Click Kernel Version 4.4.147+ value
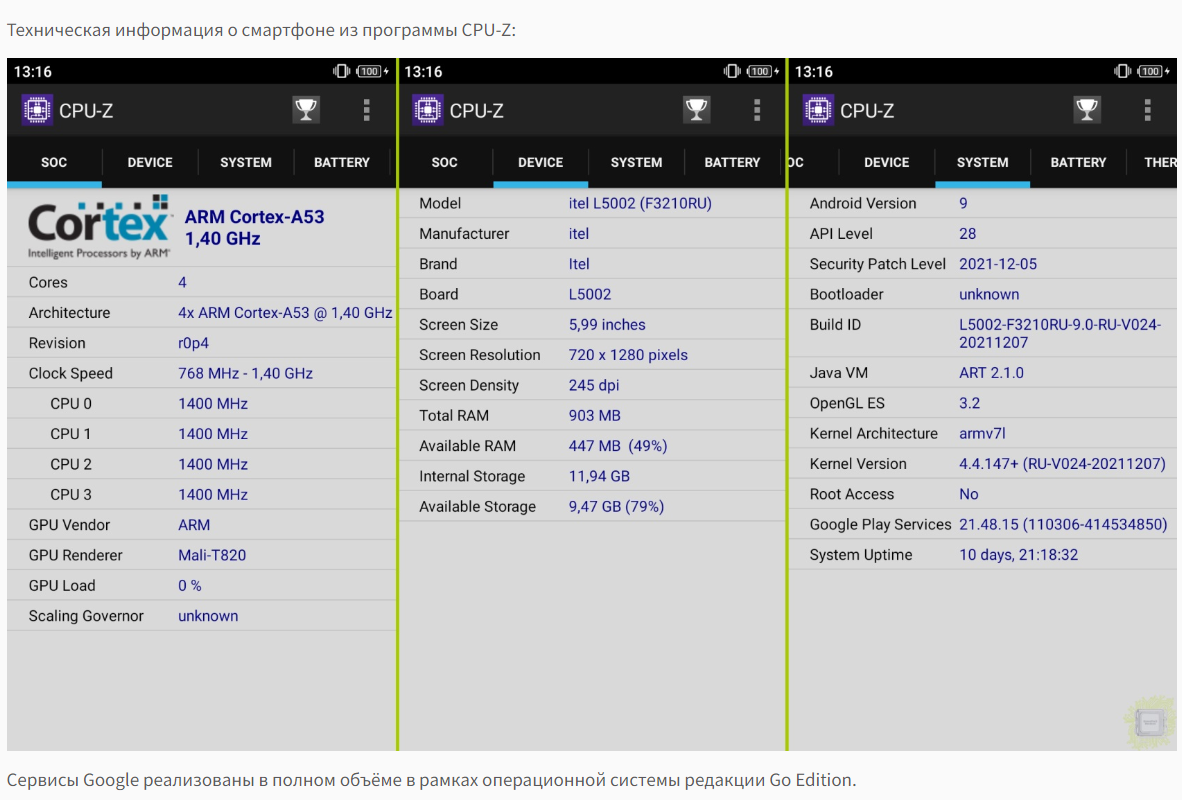Viewport: 1182px width, 800px height. 1061,464
